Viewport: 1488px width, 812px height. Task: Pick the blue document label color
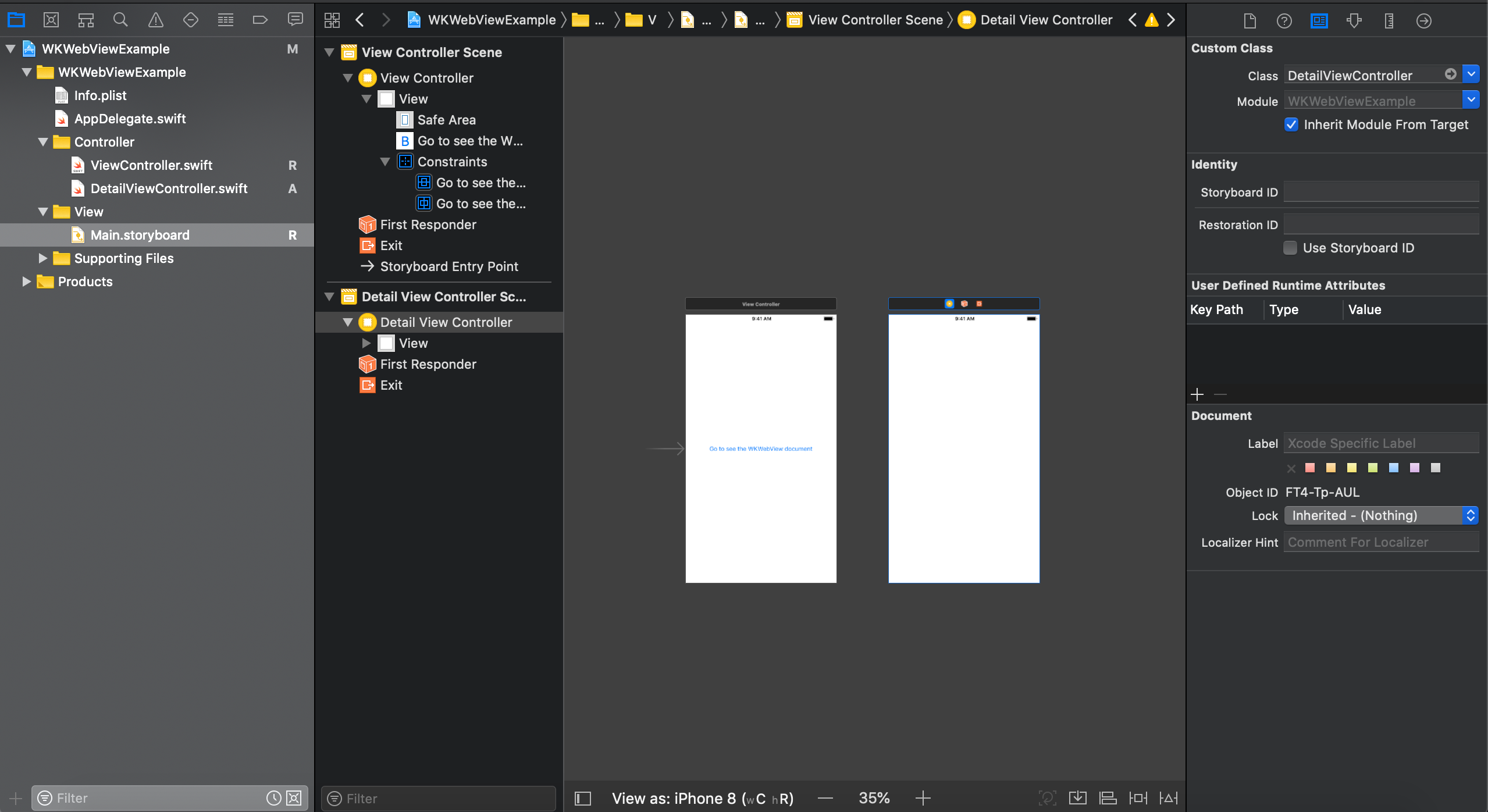1393,468
